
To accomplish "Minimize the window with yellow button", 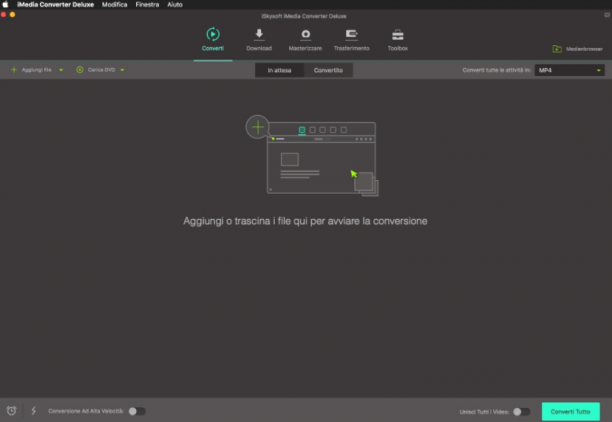I will (12, 15).
